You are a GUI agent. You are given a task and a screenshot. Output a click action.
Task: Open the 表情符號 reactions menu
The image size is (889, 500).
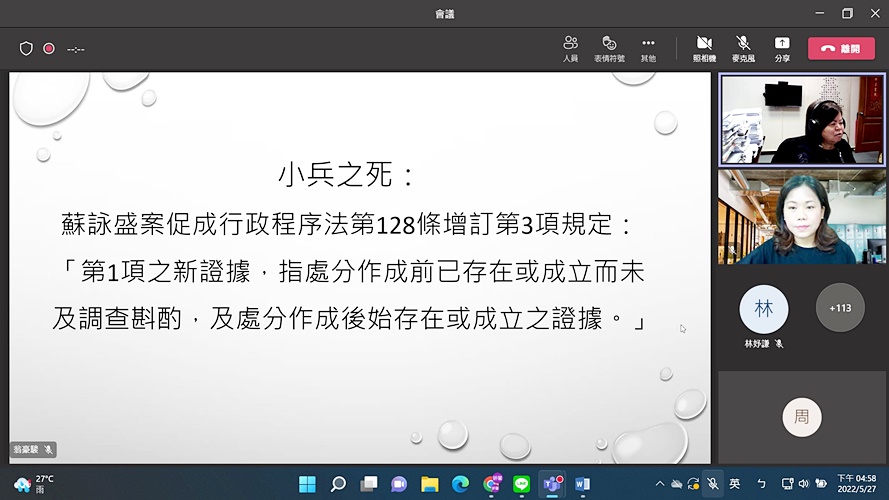coord(608,48)
